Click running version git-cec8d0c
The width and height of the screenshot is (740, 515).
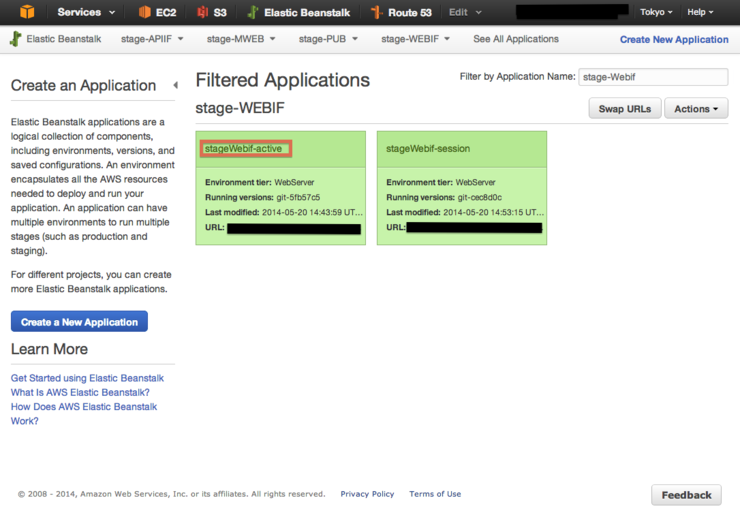pyautogui.click(x=479, y=197)
